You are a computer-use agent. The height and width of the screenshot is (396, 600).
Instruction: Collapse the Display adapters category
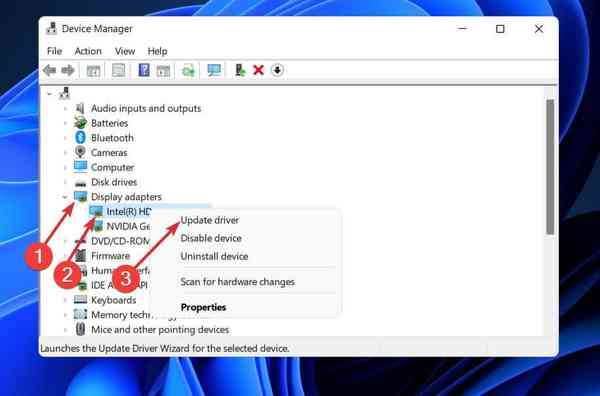tap(65, 197)
